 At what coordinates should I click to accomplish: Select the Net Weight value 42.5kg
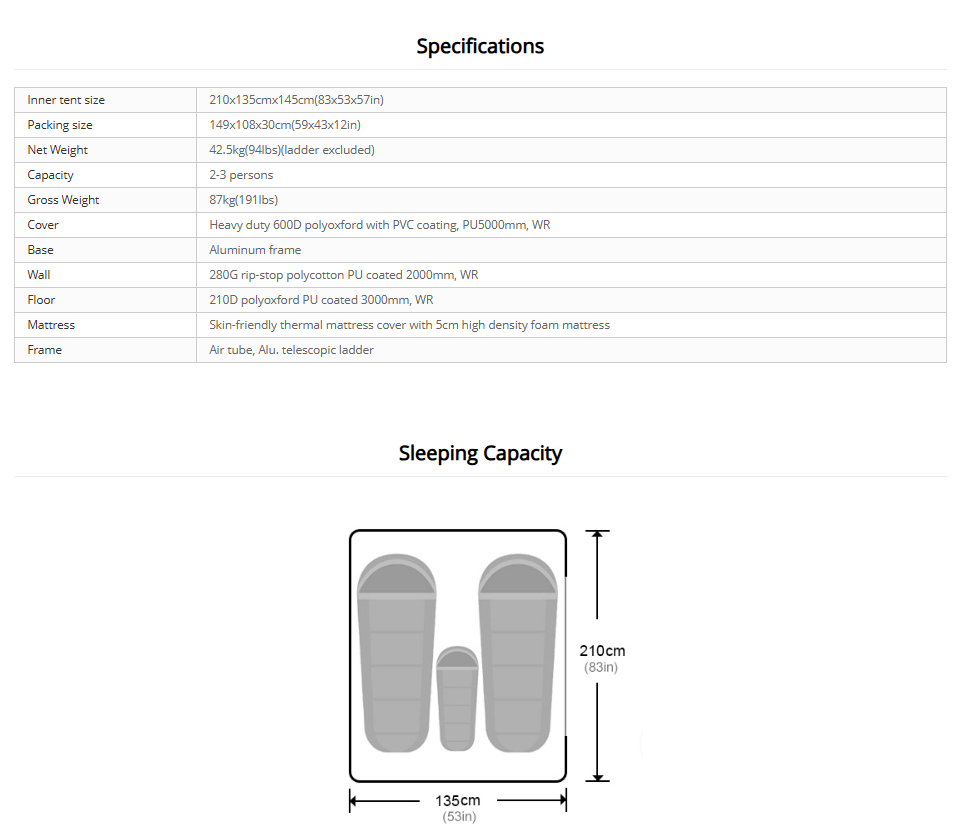[x=292, y=150]
